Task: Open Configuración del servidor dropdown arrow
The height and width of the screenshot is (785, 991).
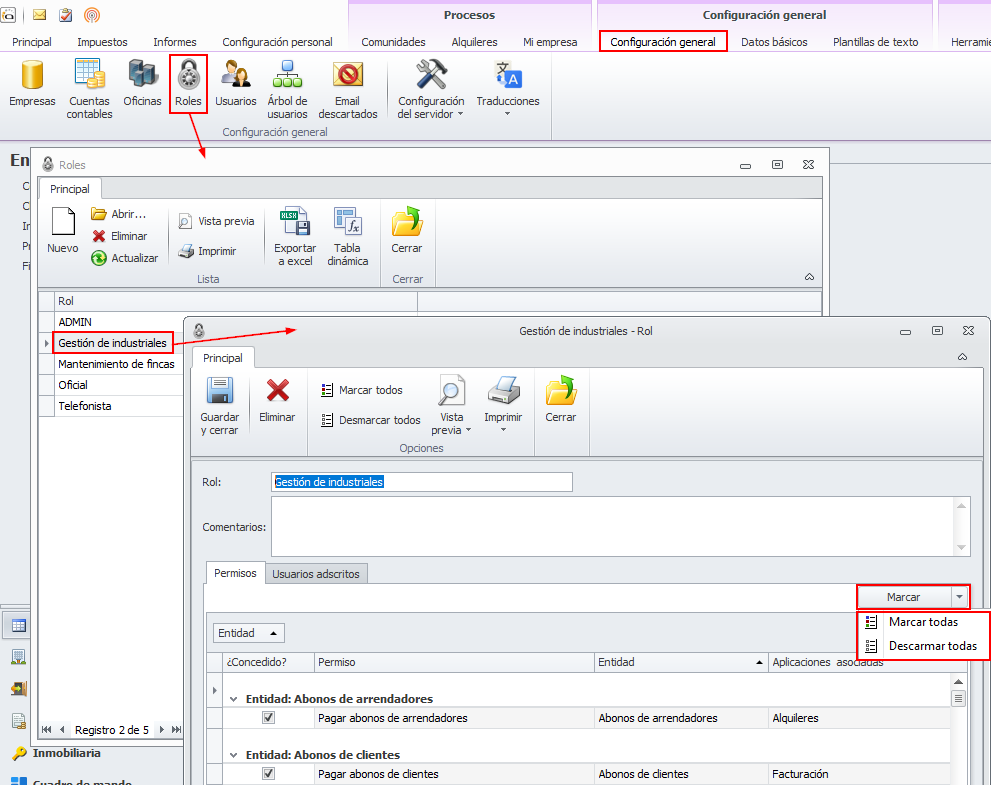Action: (460, 114)
